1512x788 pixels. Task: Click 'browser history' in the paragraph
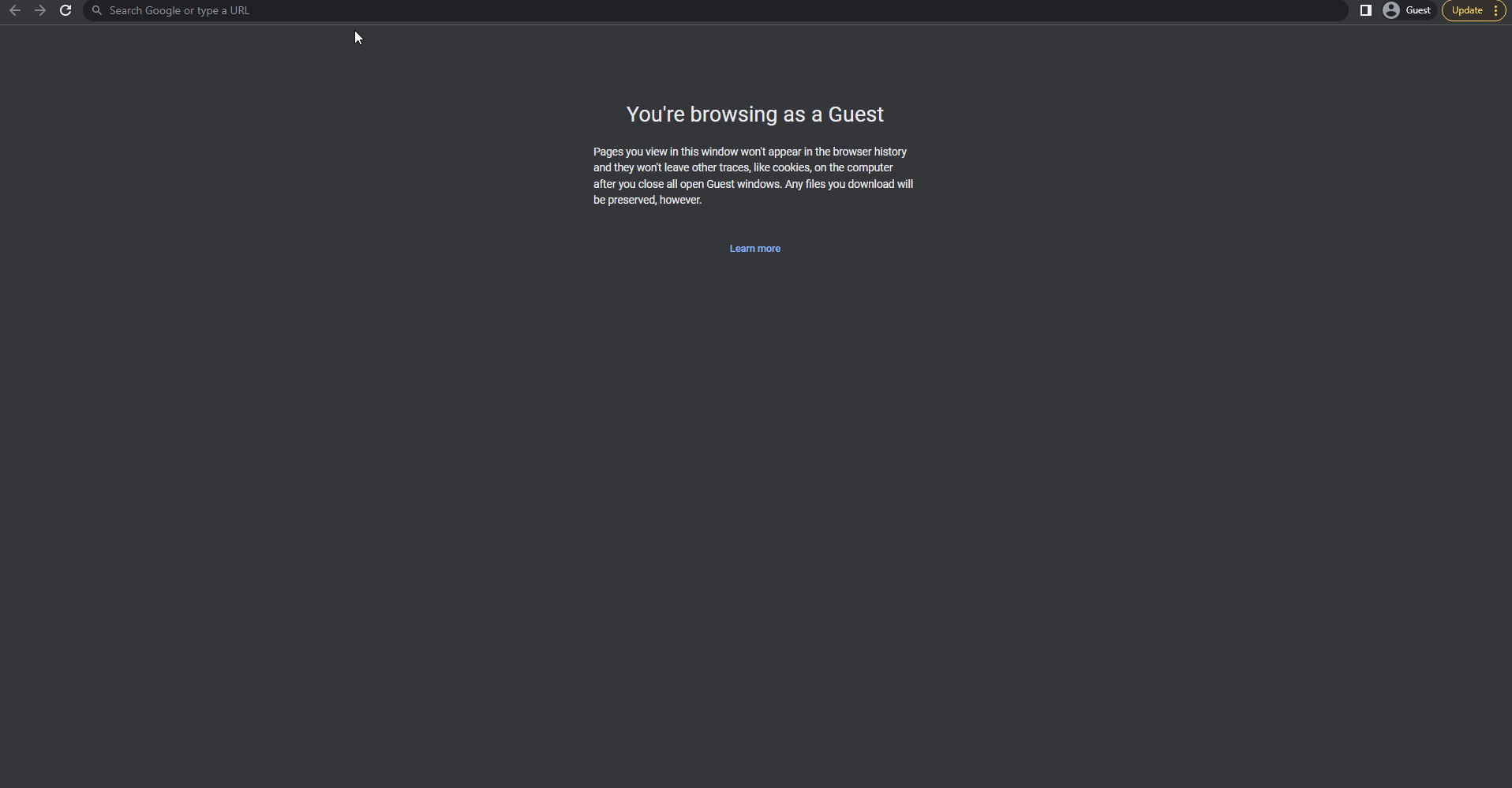click(x=869, y=152)
